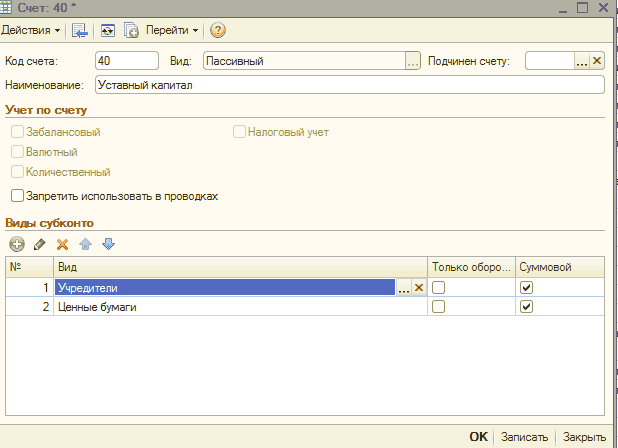Open help with the question mark icon

coord(217,30)
